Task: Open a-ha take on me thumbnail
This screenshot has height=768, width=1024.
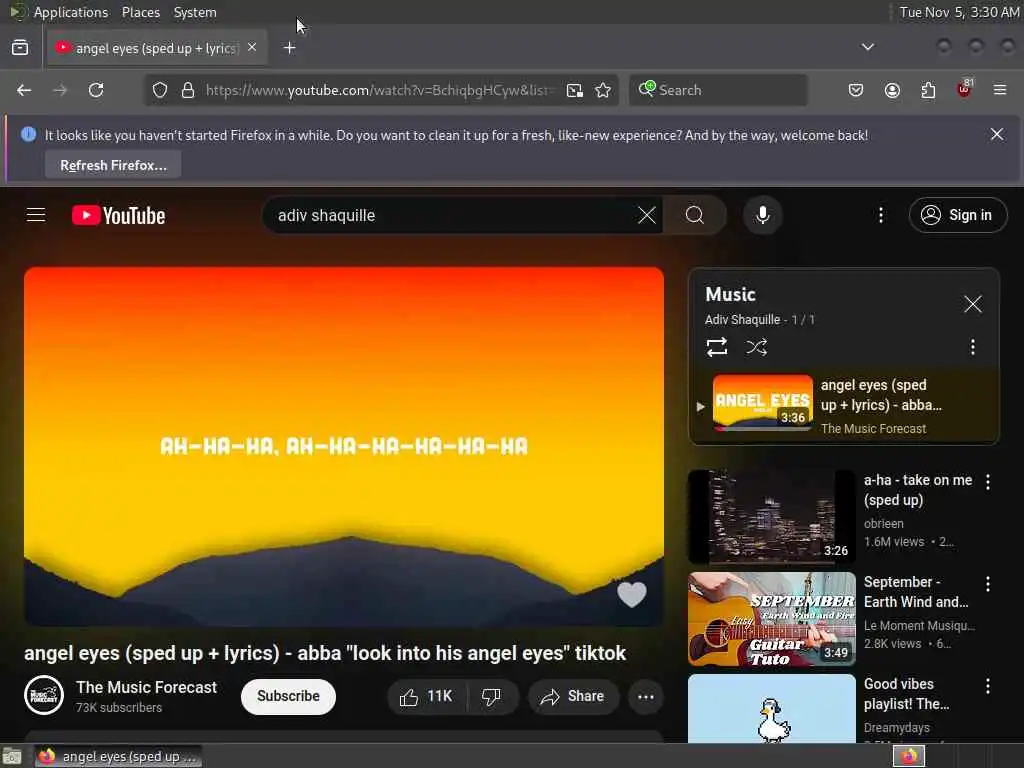Action: tap(771, 517)
